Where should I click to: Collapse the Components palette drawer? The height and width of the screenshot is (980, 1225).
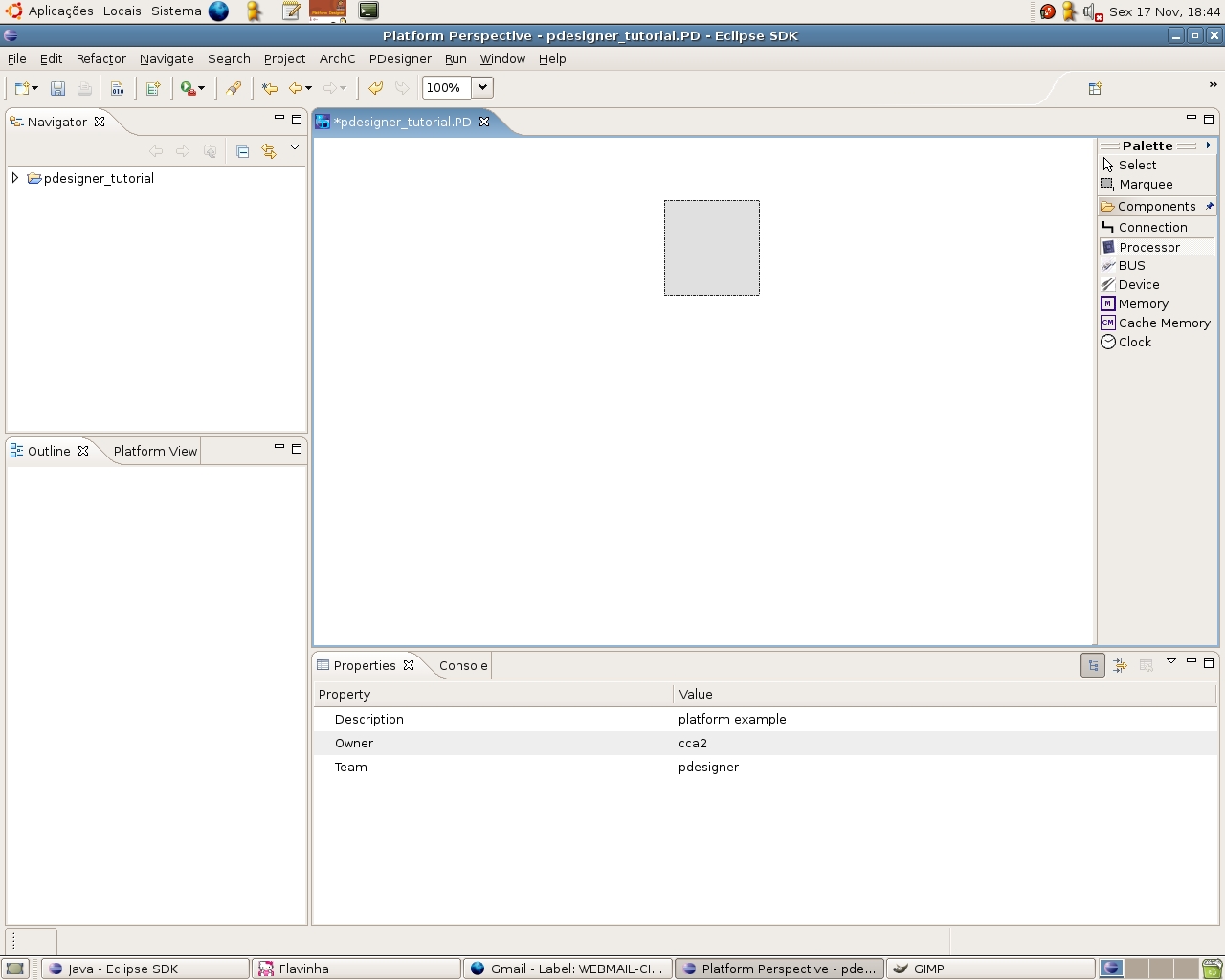click(x=1148, y=206)
